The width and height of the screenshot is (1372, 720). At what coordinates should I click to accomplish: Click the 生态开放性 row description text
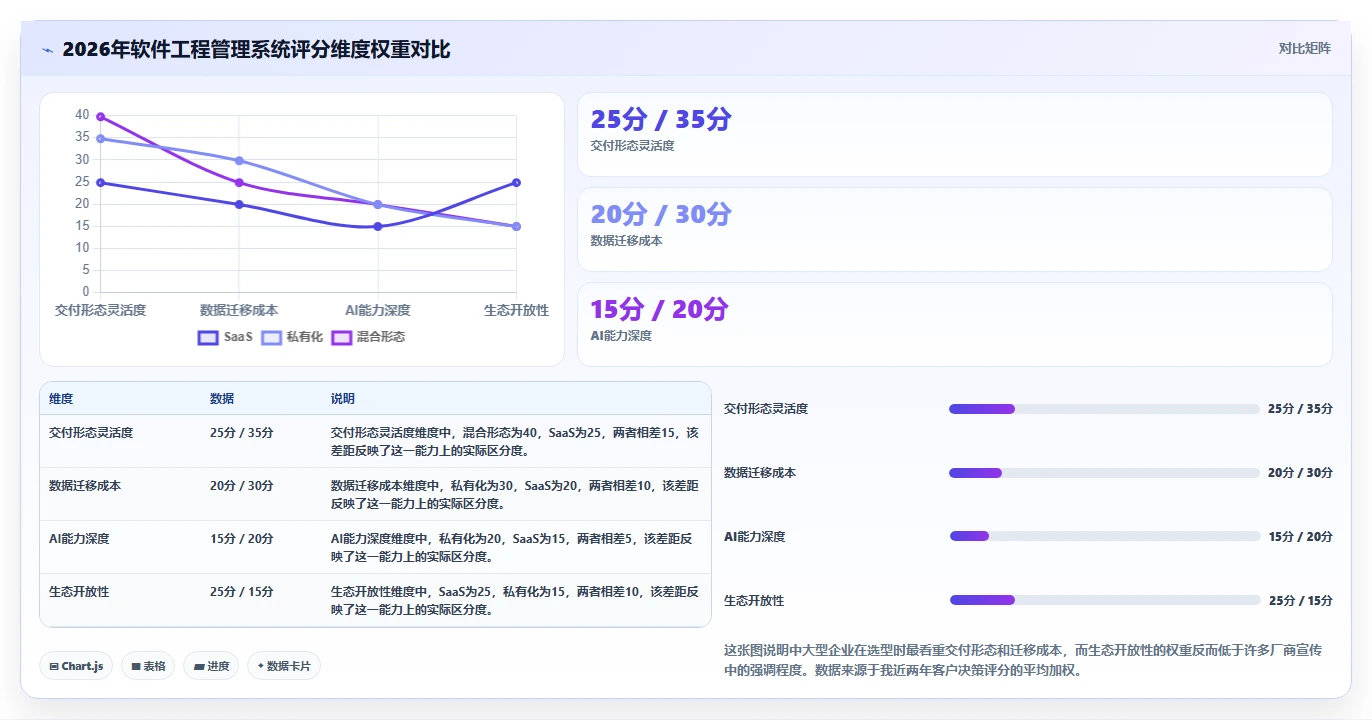point(515,601)
